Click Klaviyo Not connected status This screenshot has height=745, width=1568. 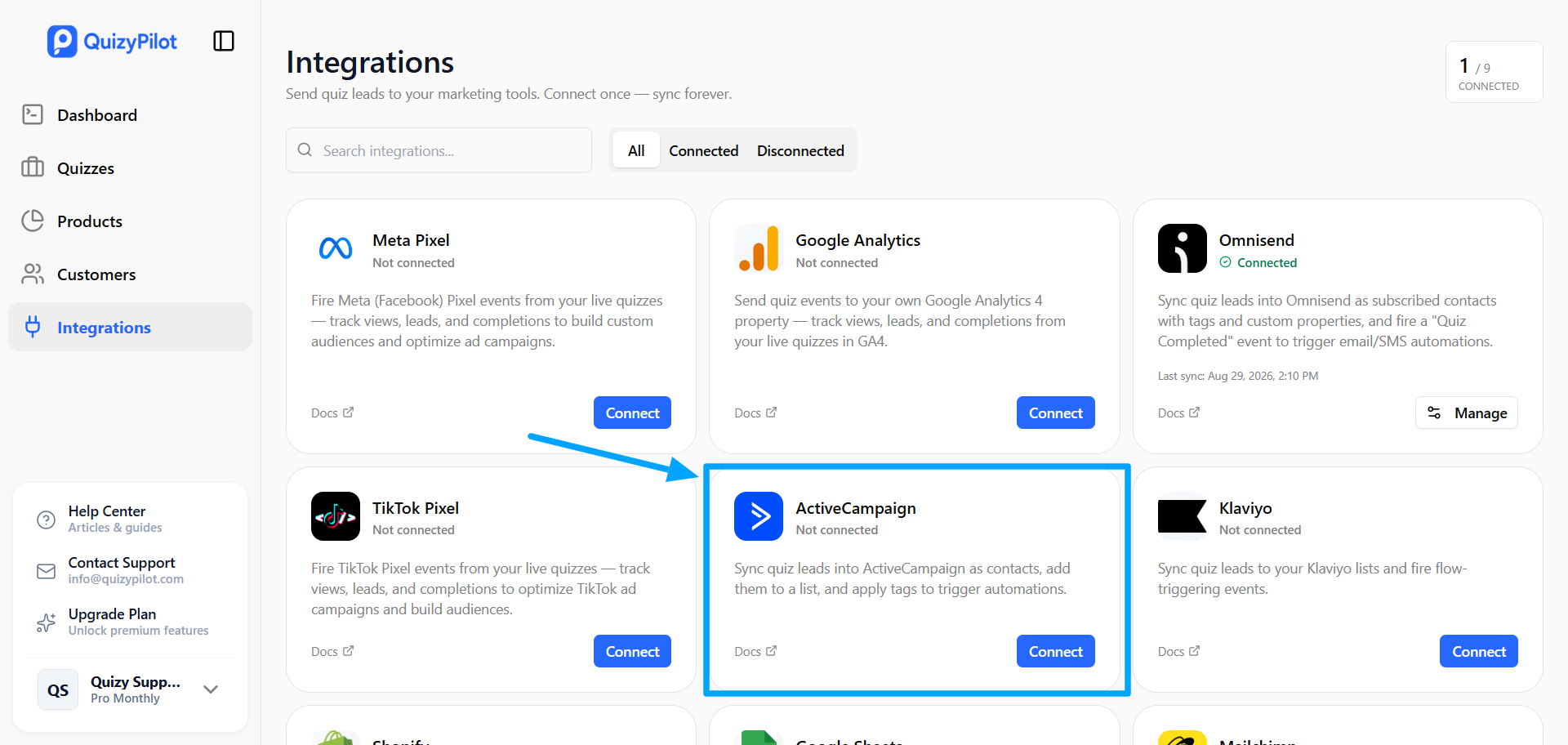1260,530
